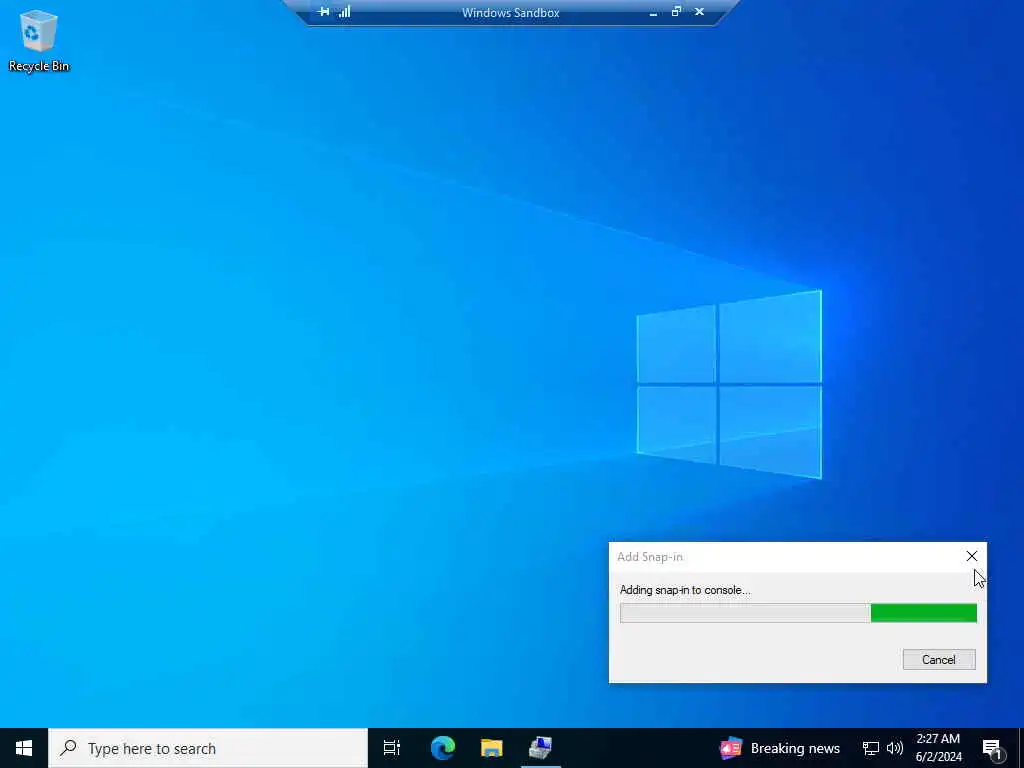This screenshot has height=768, width=1024.
Task: Restore down the Windows Sandbox window
Action: pyautogui.click(x=677, y=12)
